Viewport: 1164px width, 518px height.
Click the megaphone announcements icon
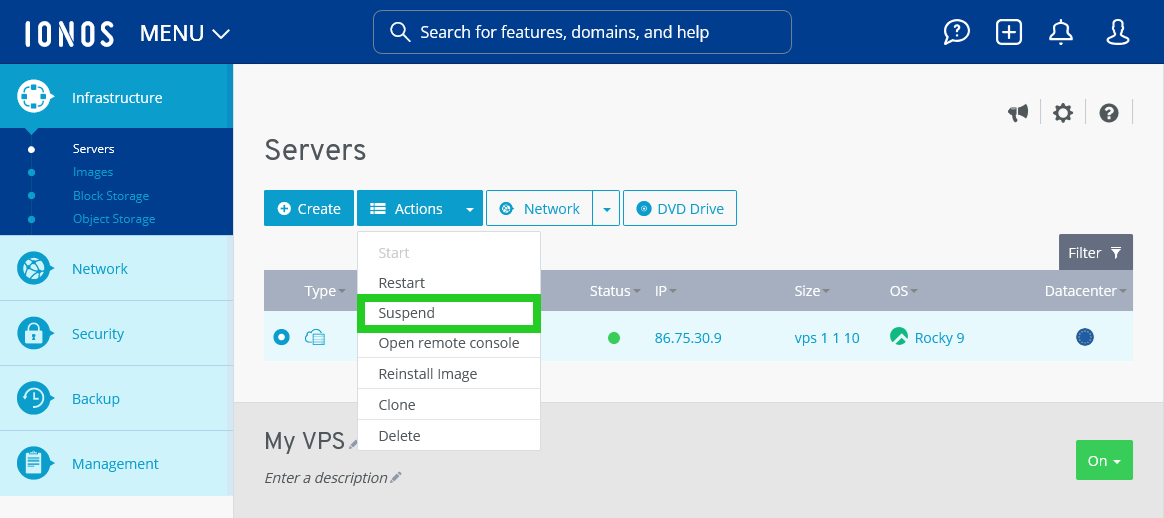[1018, 113]
